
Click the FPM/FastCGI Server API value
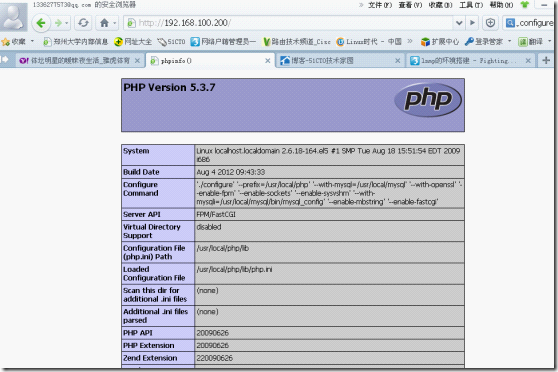click(216, 215)
